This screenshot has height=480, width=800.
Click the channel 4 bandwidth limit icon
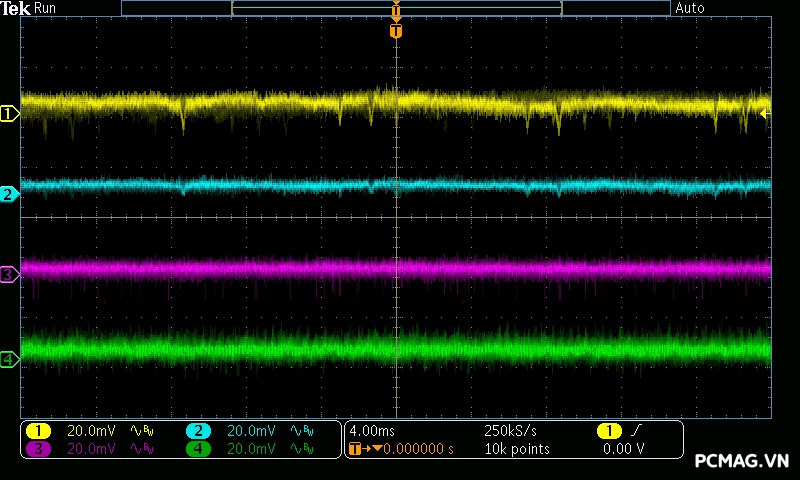point(301,449)
